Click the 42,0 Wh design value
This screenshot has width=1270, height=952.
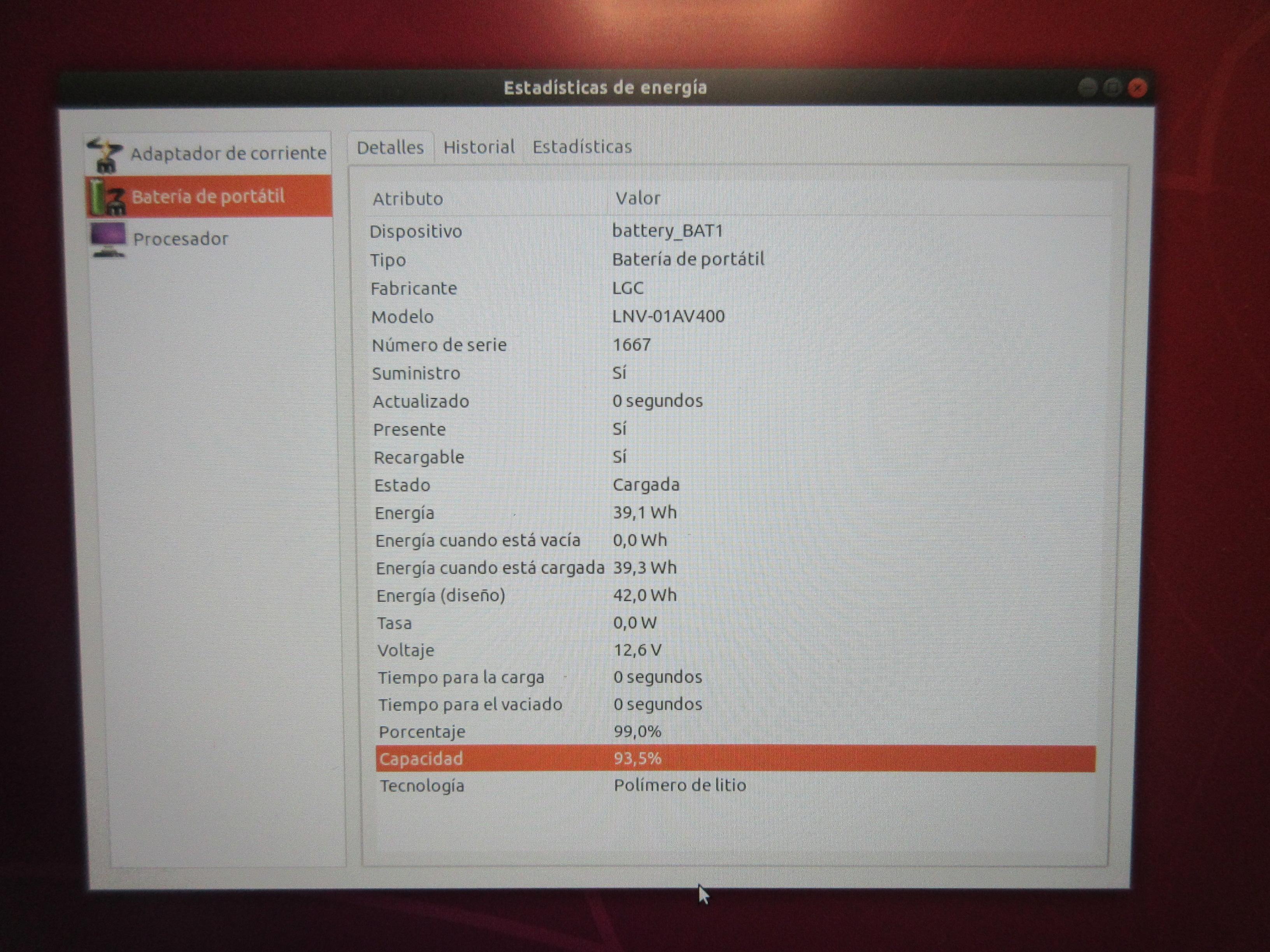pyautogui.click(x=645, y=595)
